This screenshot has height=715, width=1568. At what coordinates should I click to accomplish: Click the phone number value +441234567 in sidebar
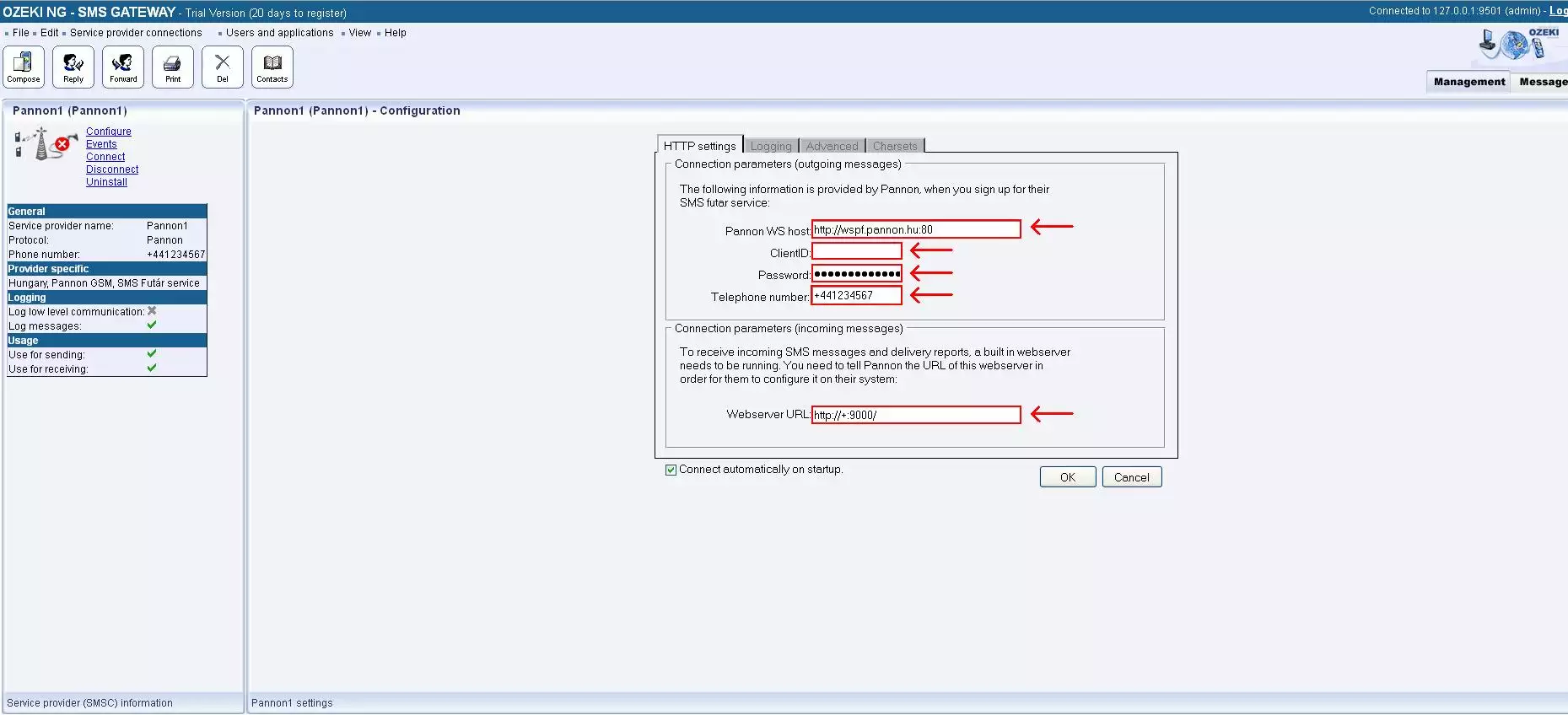pos(175,255)
